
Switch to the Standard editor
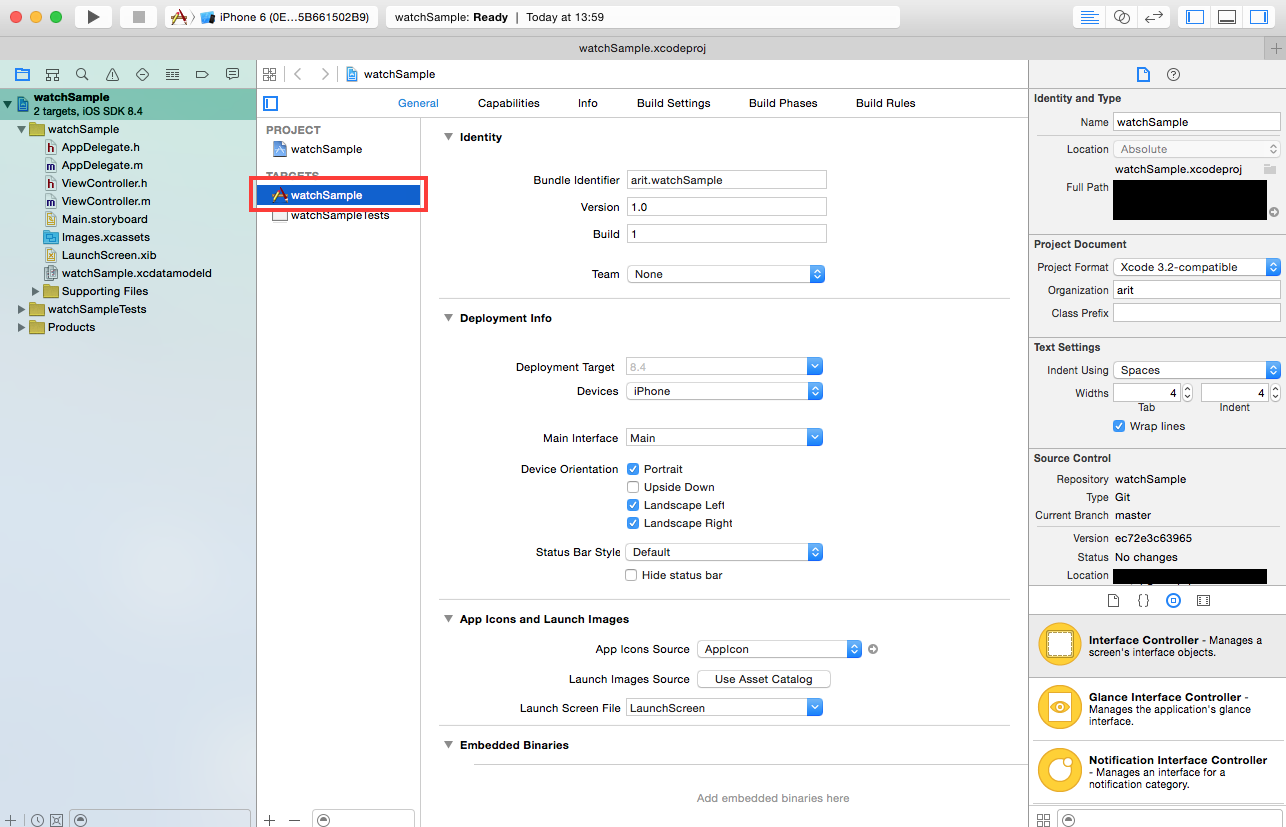coord(1089,17)
